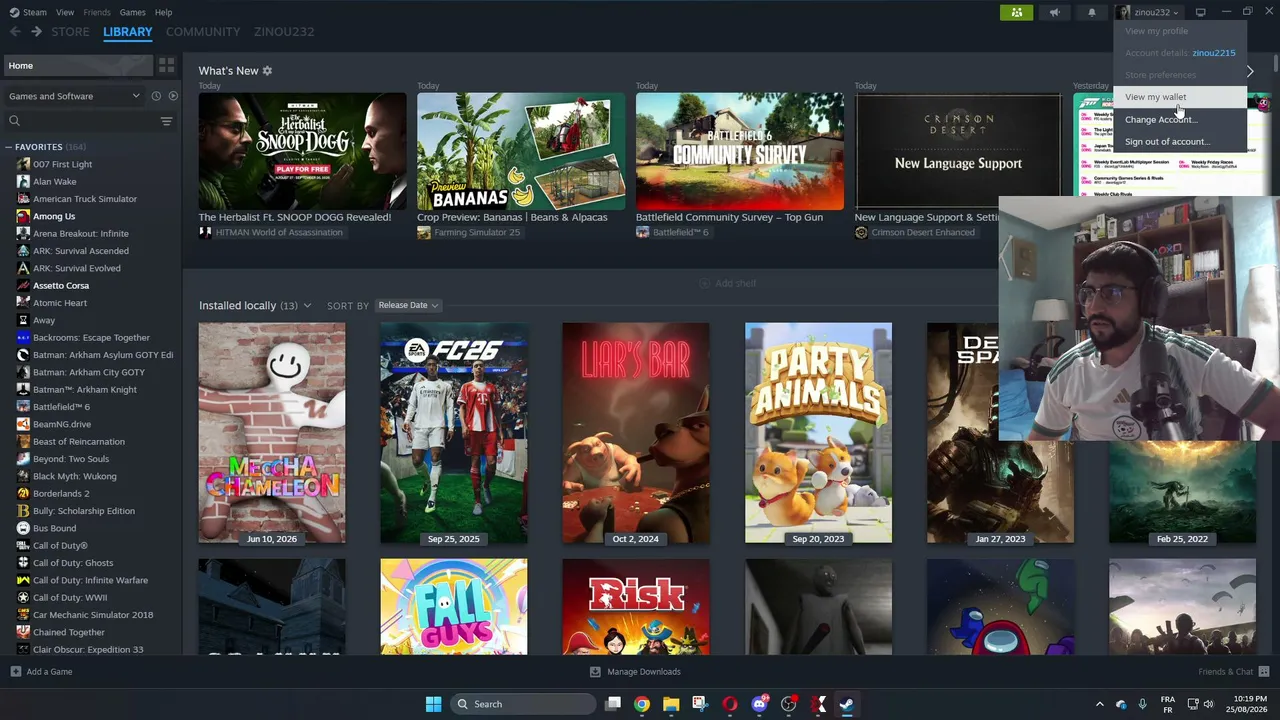Viewport: 1280px width, 720px height.
Task: Select Among Us in the game list
Action: pyautogui.click(x=54, y=216)
